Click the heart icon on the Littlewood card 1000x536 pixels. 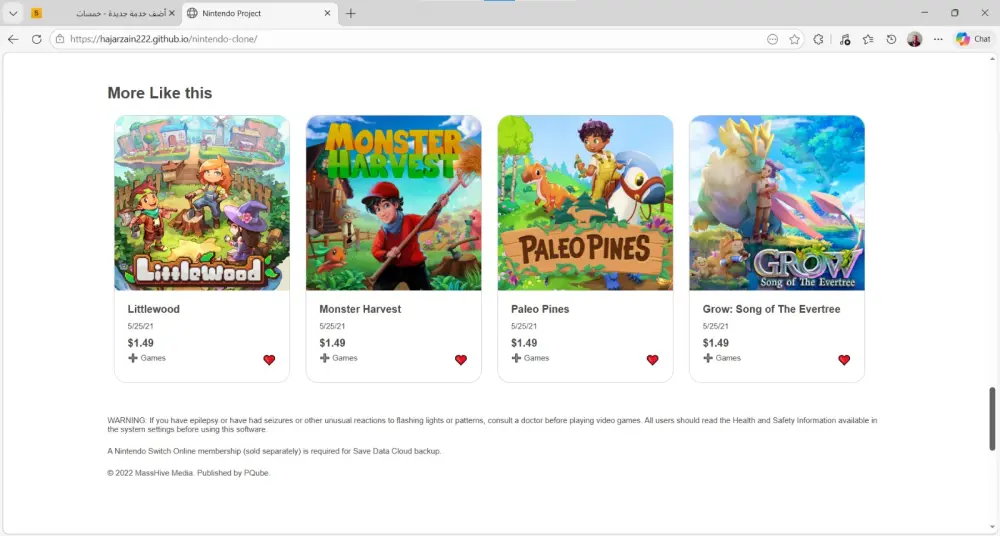tap(269, 360)
